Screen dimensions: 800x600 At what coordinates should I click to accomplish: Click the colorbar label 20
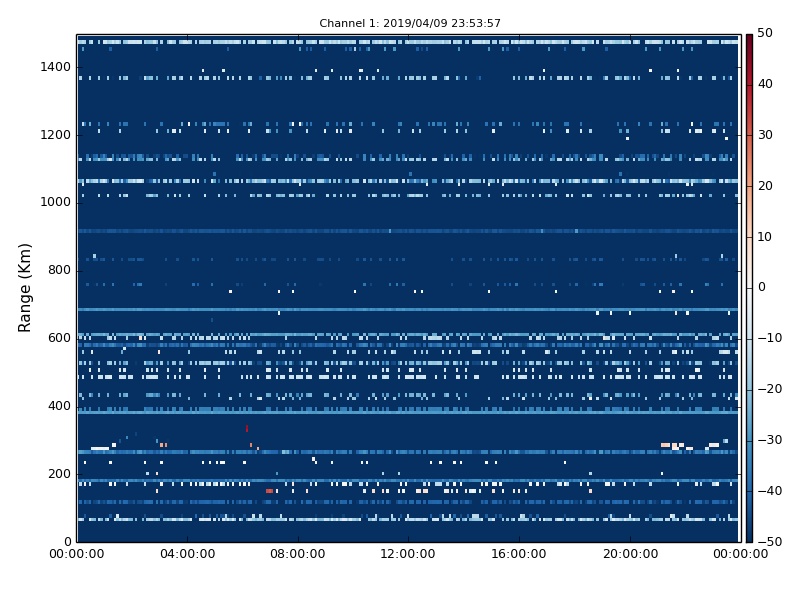765,186
